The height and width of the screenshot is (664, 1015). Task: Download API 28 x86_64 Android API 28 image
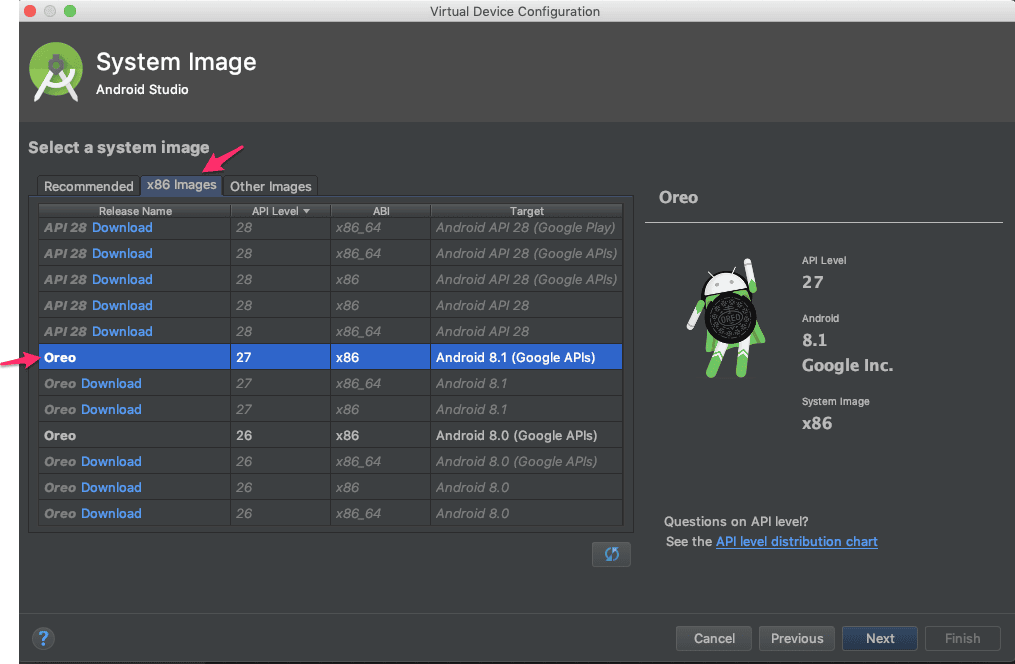(x=122, y=331)
